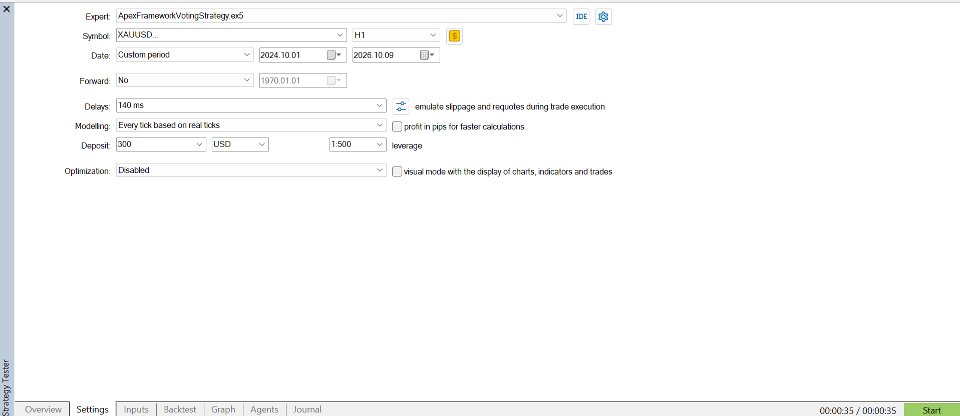Open symbol specification dollar icon
Screen dimensions: 960x416
[x=454, y=36]
